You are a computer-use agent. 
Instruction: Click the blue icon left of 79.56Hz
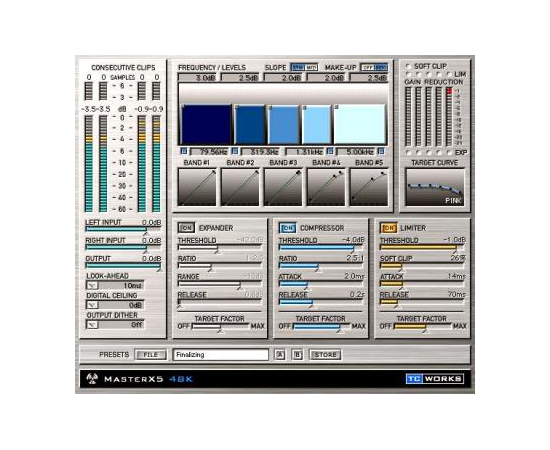[184, 151]
